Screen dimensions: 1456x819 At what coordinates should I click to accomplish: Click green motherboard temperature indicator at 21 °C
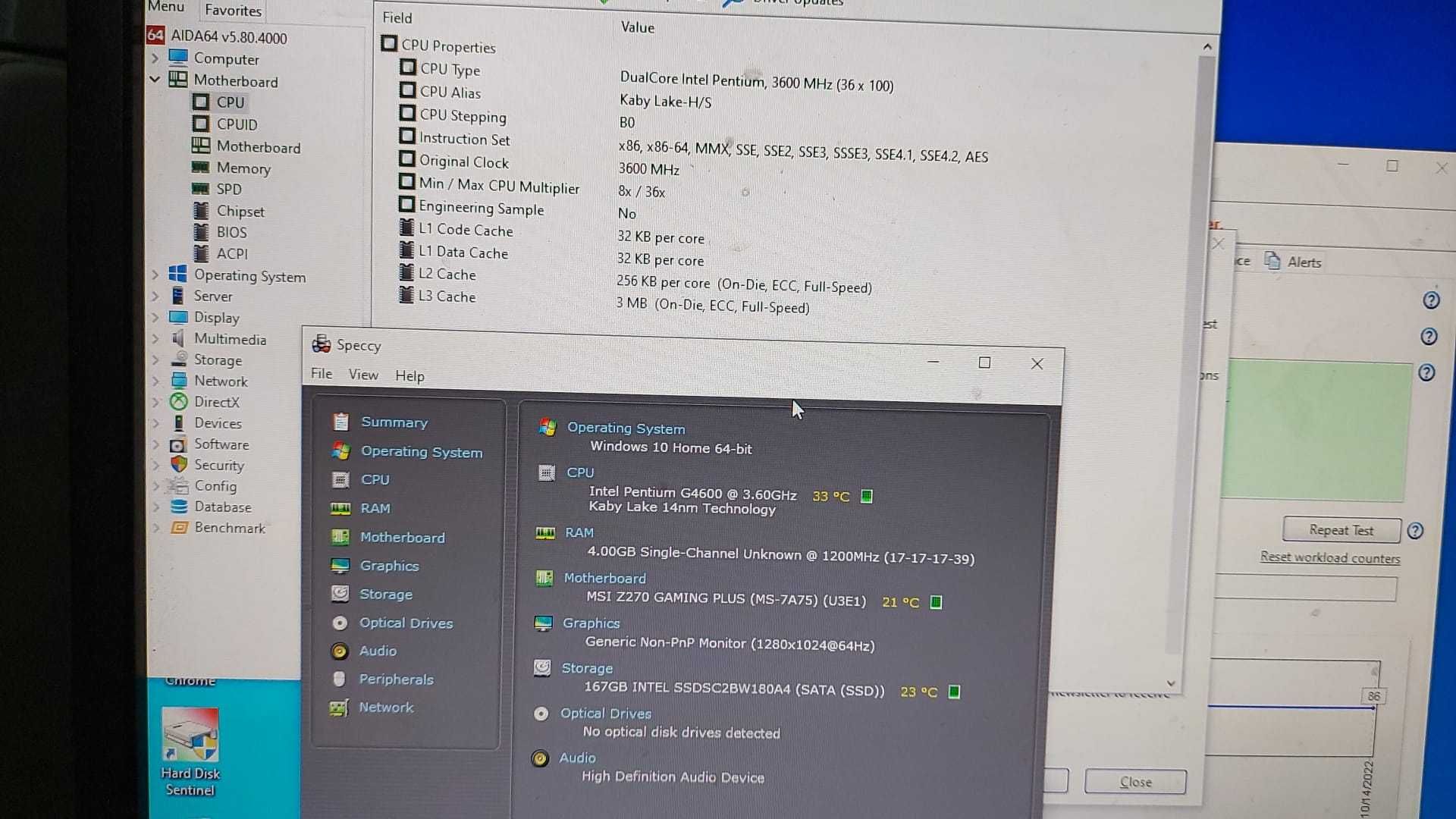coord(936,602)
